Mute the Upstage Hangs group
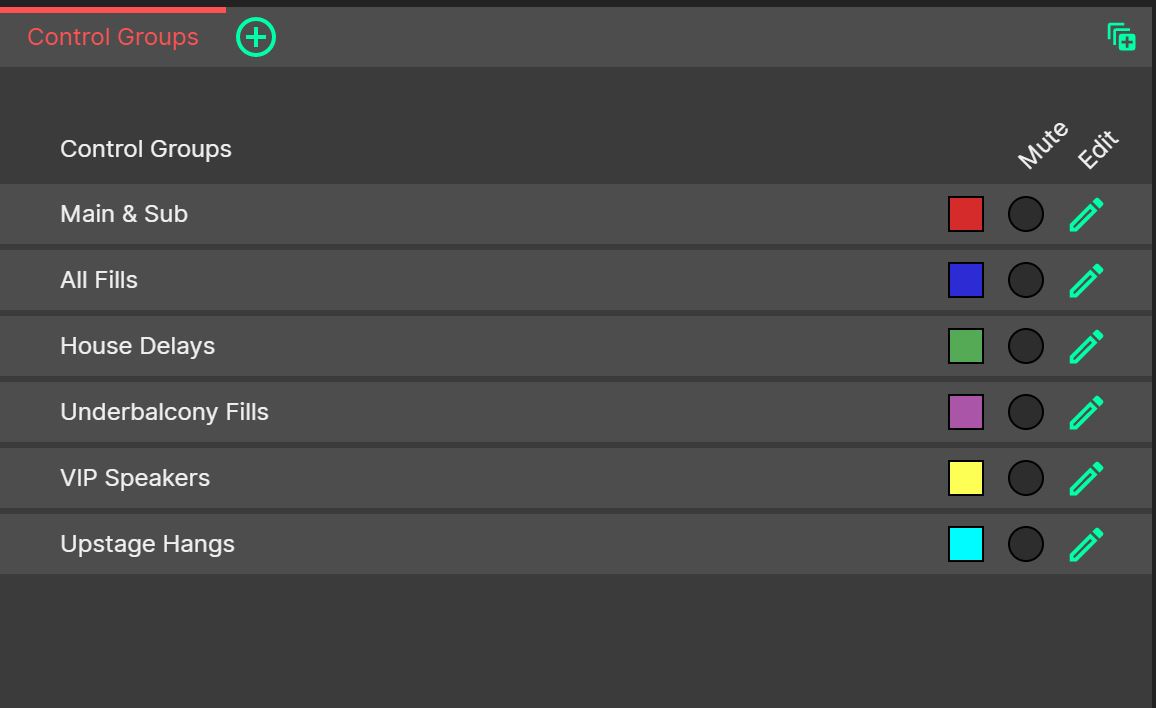1156x708 pixels. click(x=1026, y=544)
